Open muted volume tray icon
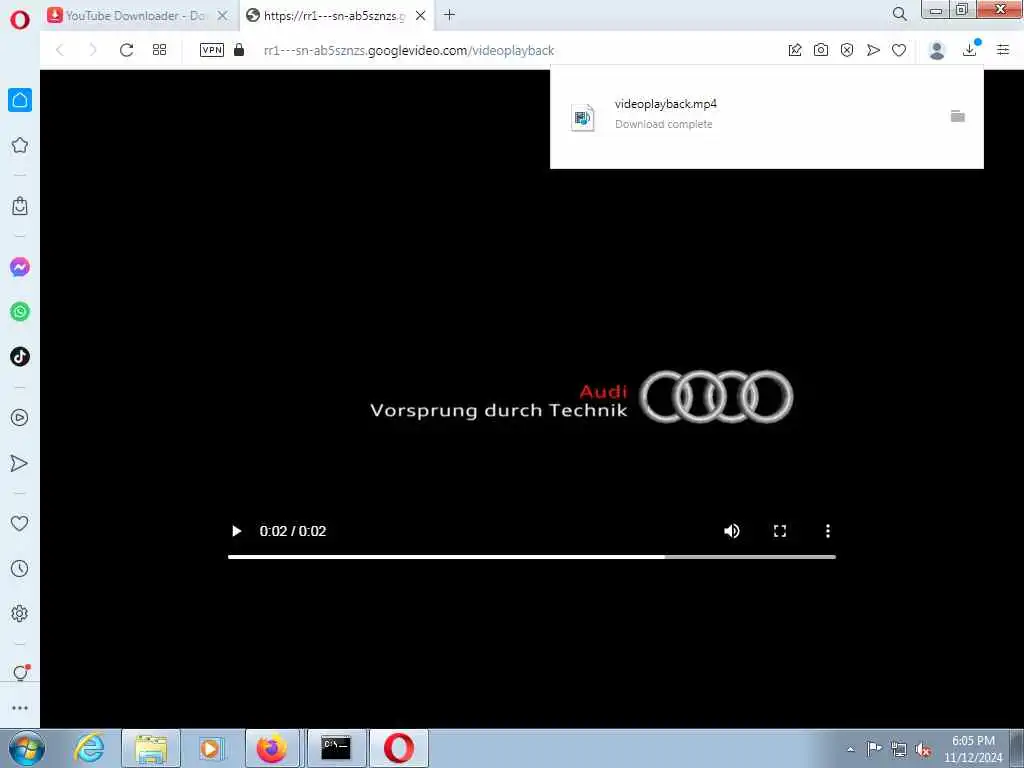The height and width of the screenshot is (768, 1024). coord(923,750)
